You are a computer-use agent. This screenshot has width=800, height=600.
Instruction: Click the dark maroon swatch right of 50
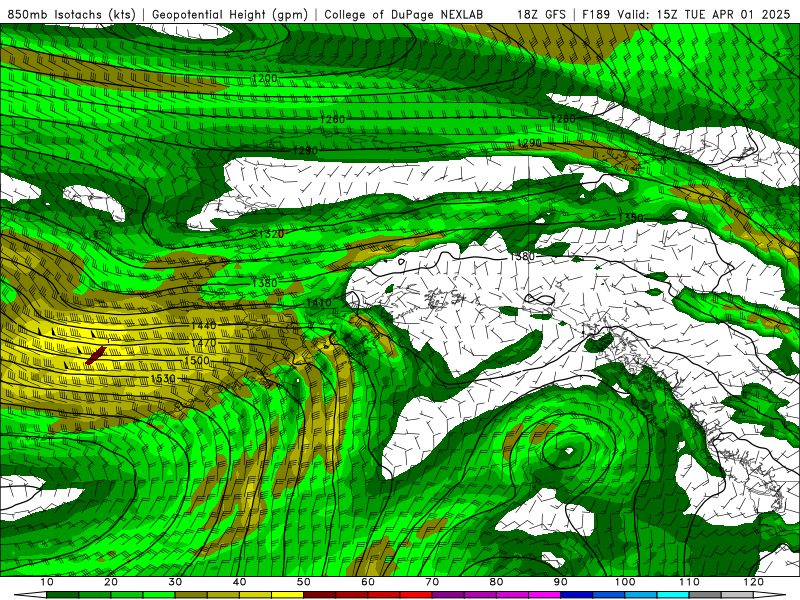pos(319,595)
